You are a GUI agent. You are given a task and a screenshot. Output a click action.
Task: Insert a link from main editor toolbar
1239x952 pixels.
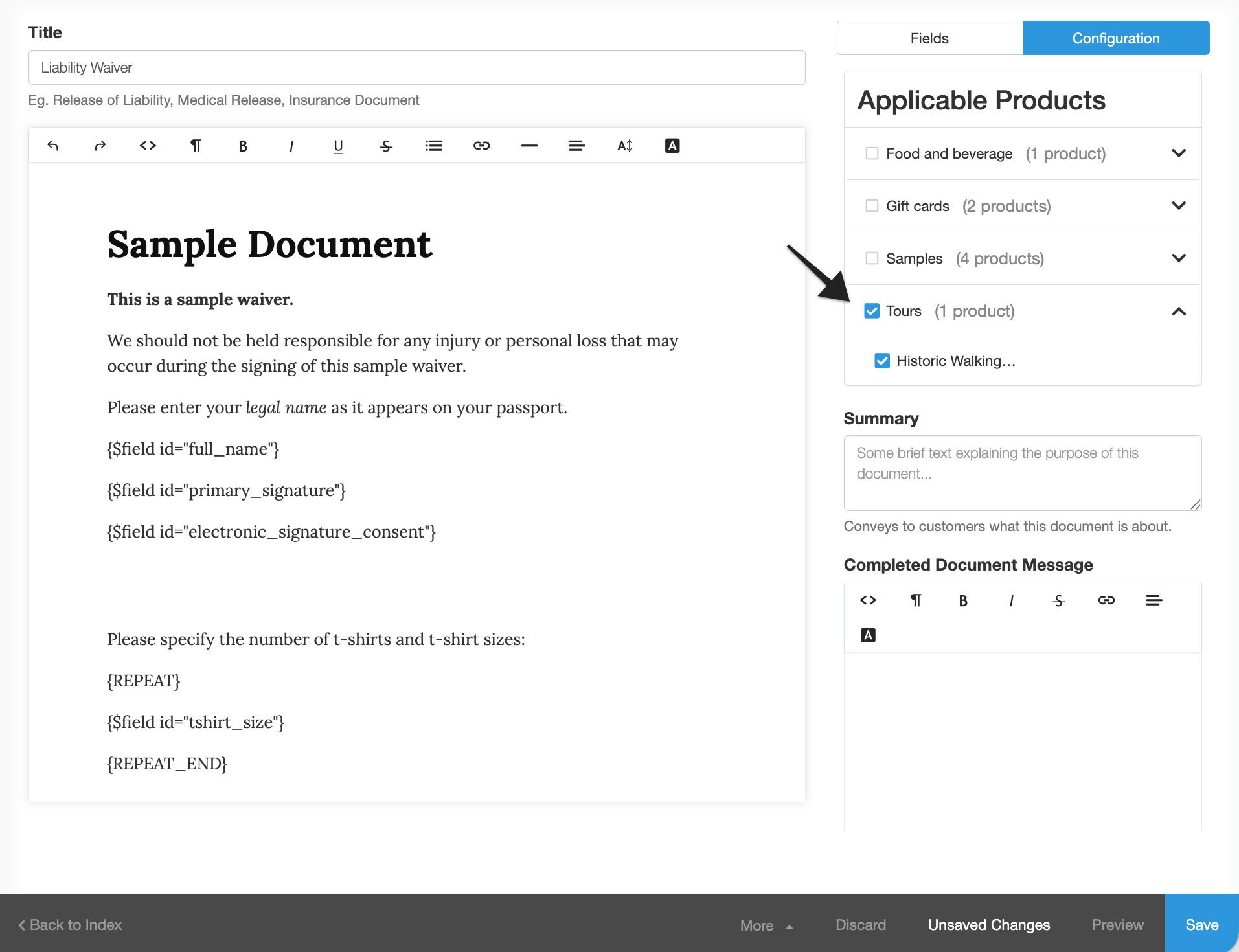click(x=481, y=146)
